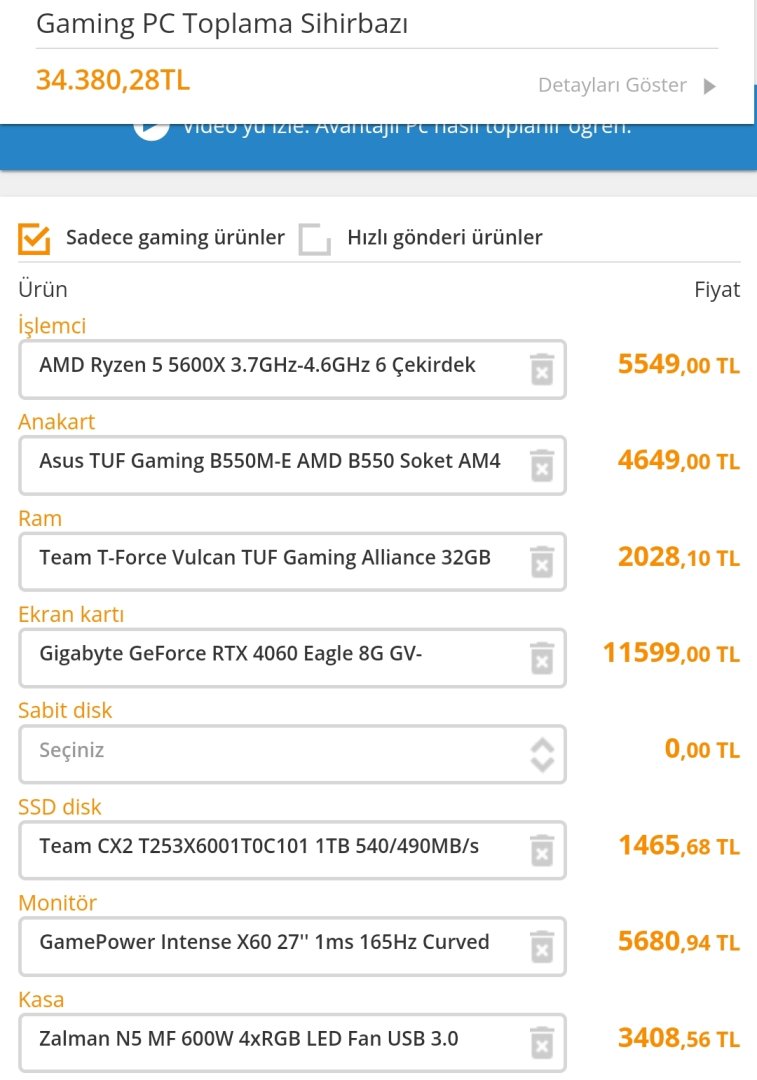
Task: Click the Monitör category label
Action: pyautogui.click(x=58, y=903)
